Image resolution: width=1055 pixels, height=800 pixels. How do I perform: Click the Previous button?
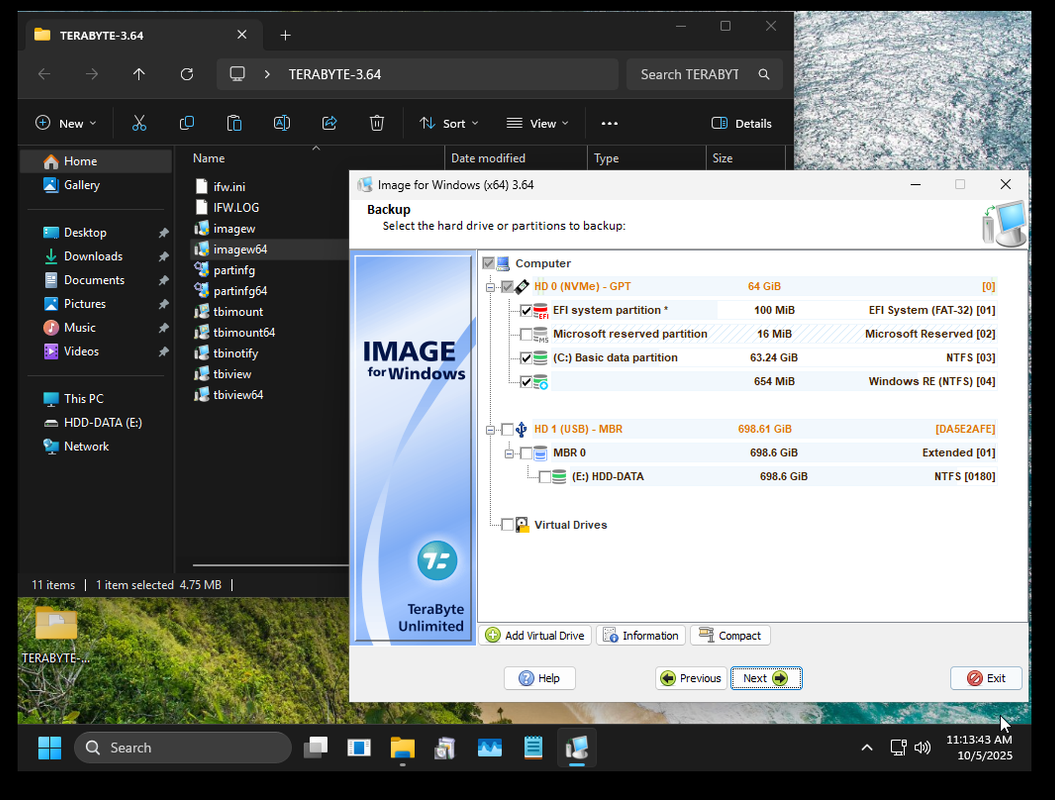click(x=691, y=678)
